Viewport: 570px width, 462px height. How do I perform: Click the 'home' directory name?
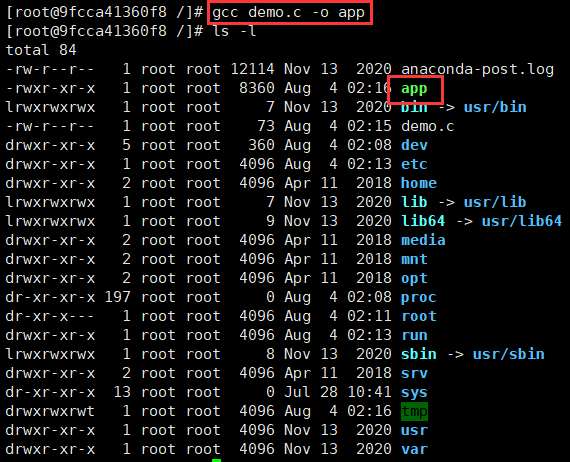[x=419, y=183]
